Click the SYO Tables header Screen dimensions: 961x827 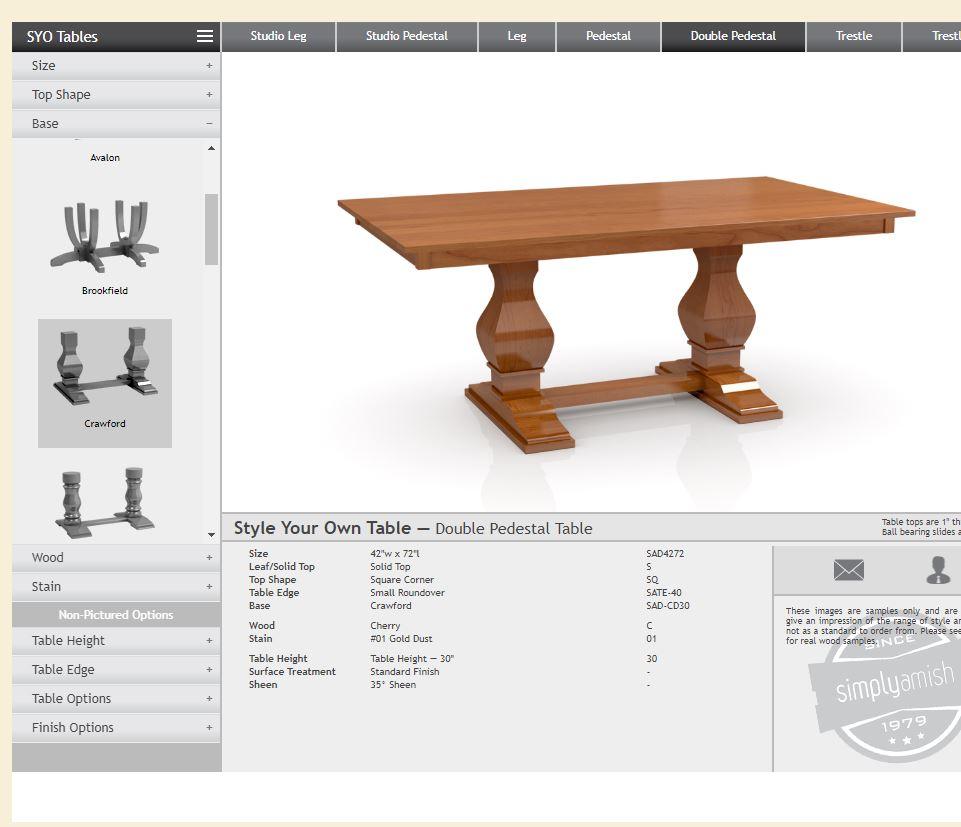coord(64,36)
